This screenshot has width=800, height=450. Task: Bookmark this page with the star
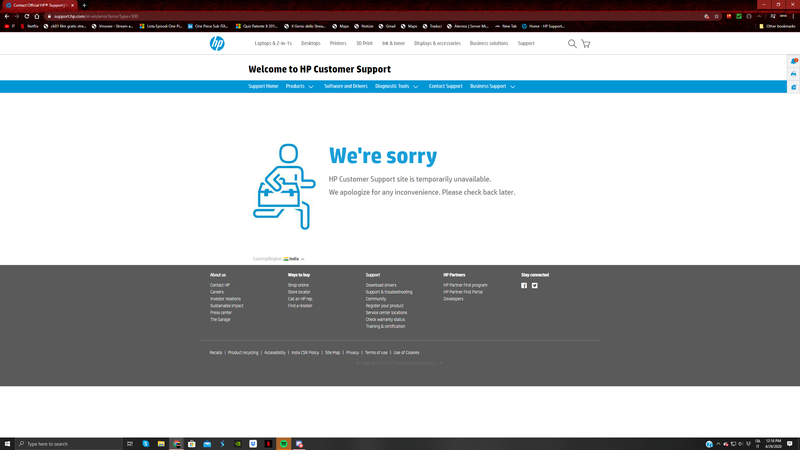(716, 16)
